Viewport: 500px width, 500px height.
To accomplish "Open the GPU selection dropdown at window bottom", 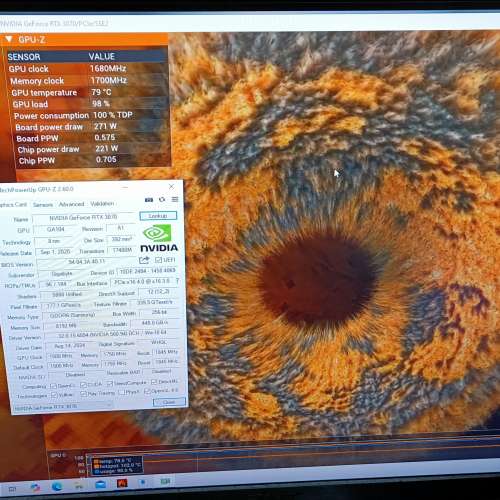I will [63, 407].
